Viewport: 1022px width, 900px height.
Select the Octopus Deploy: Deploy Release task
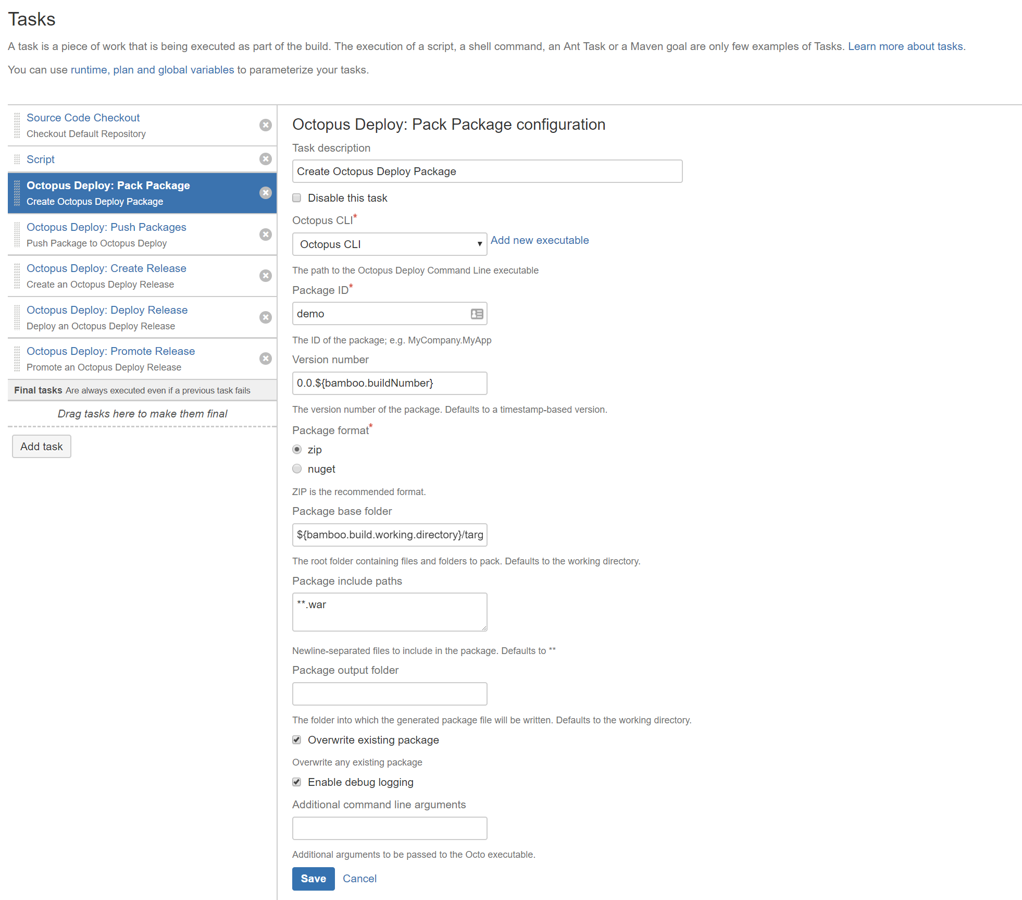[x=107, y=310]
